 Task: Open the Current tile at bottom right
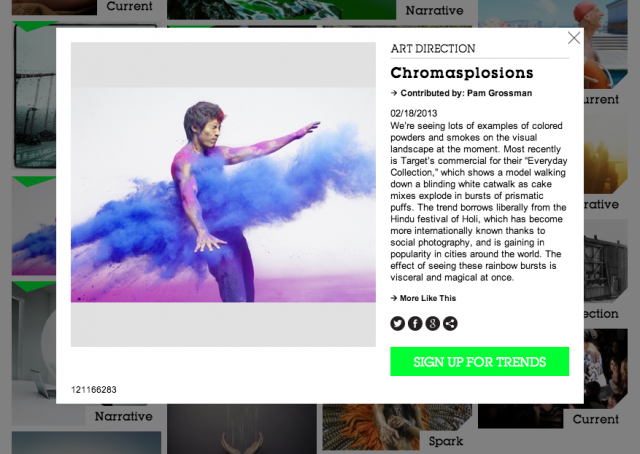596,419
